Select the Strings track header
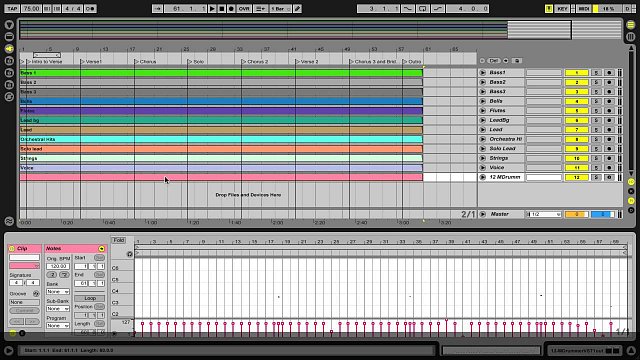640x360 pixels. pos(502,158)
